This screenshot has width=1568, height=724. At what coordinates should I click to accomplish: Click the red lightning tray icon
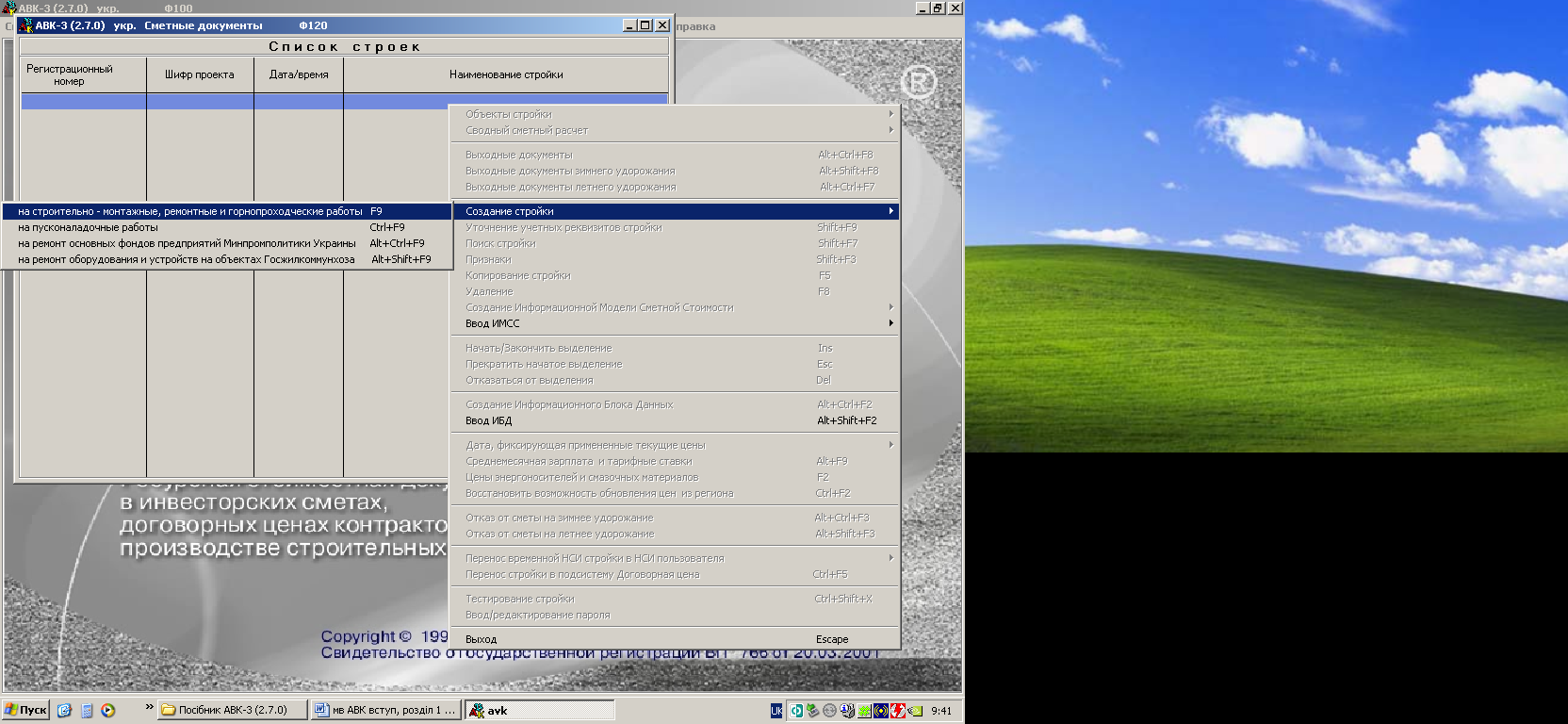click(898, 711)
